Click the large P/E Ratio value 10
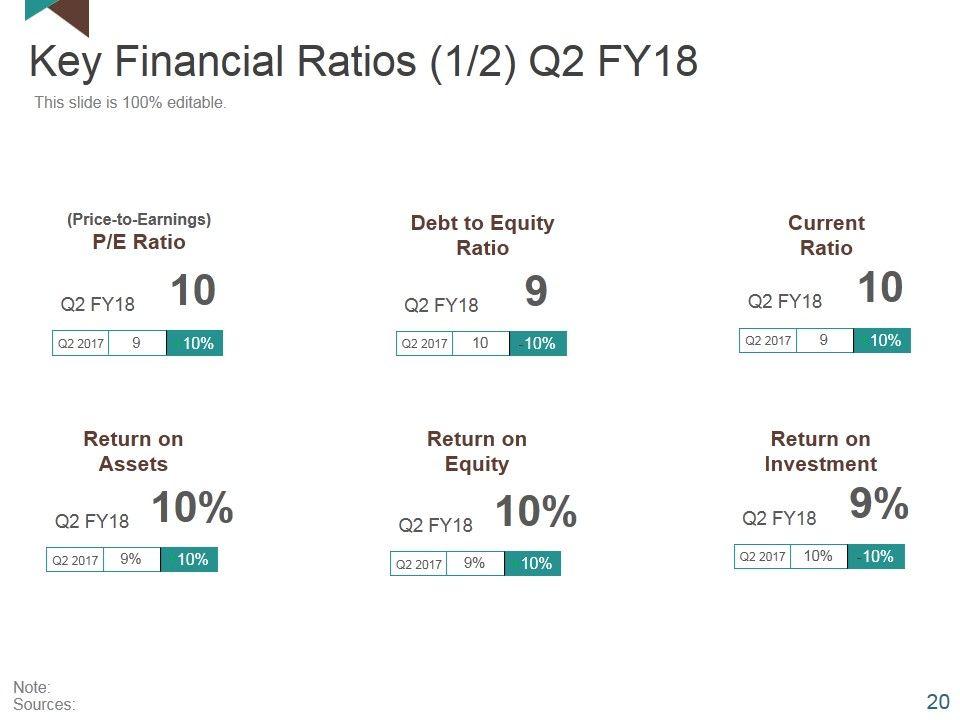The height and width of the screenshot is (720, 960). [x=193, y=291]
